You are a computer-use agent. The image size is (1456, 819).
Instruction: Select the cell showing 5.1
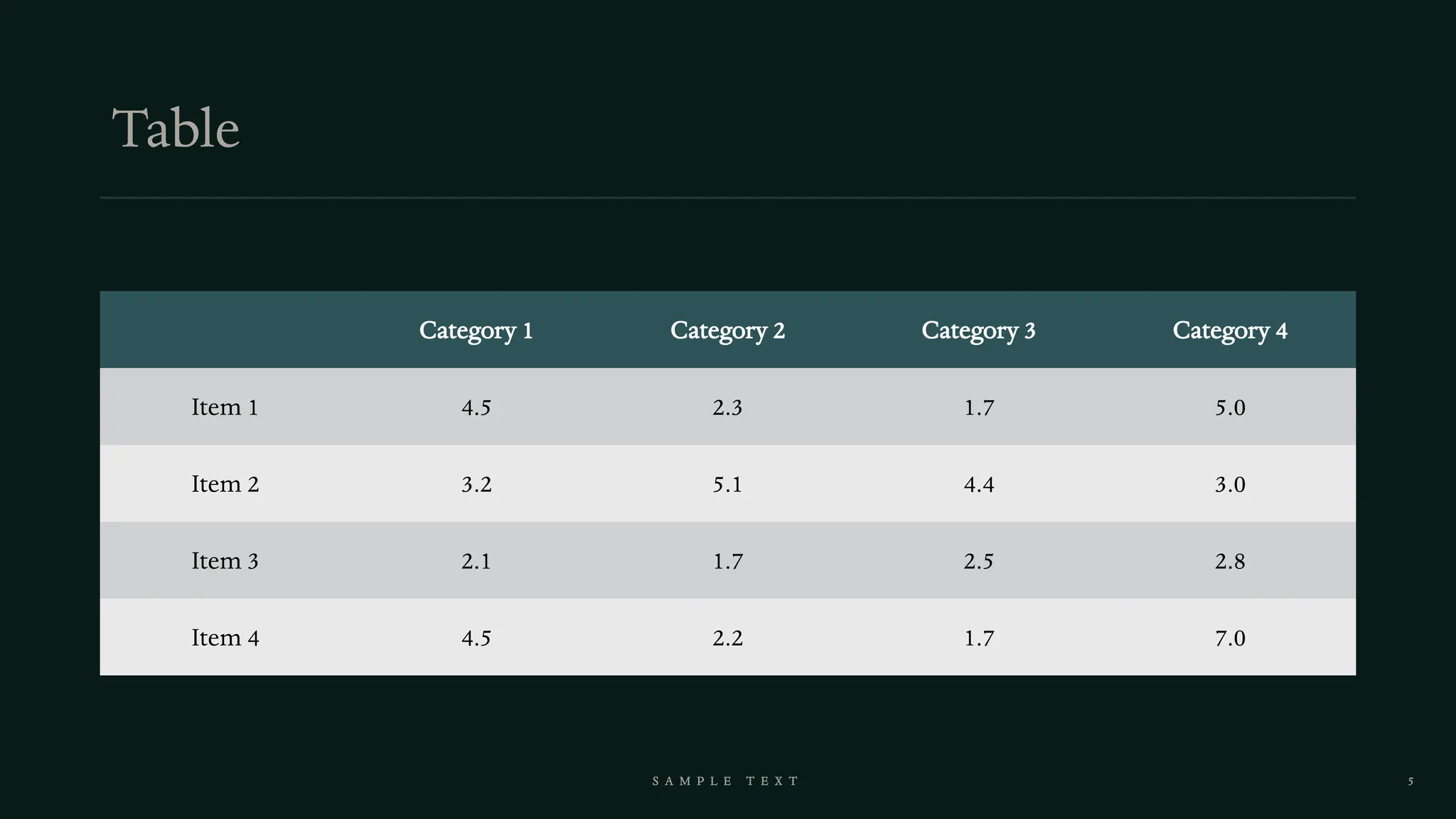(x=727, y=484)
